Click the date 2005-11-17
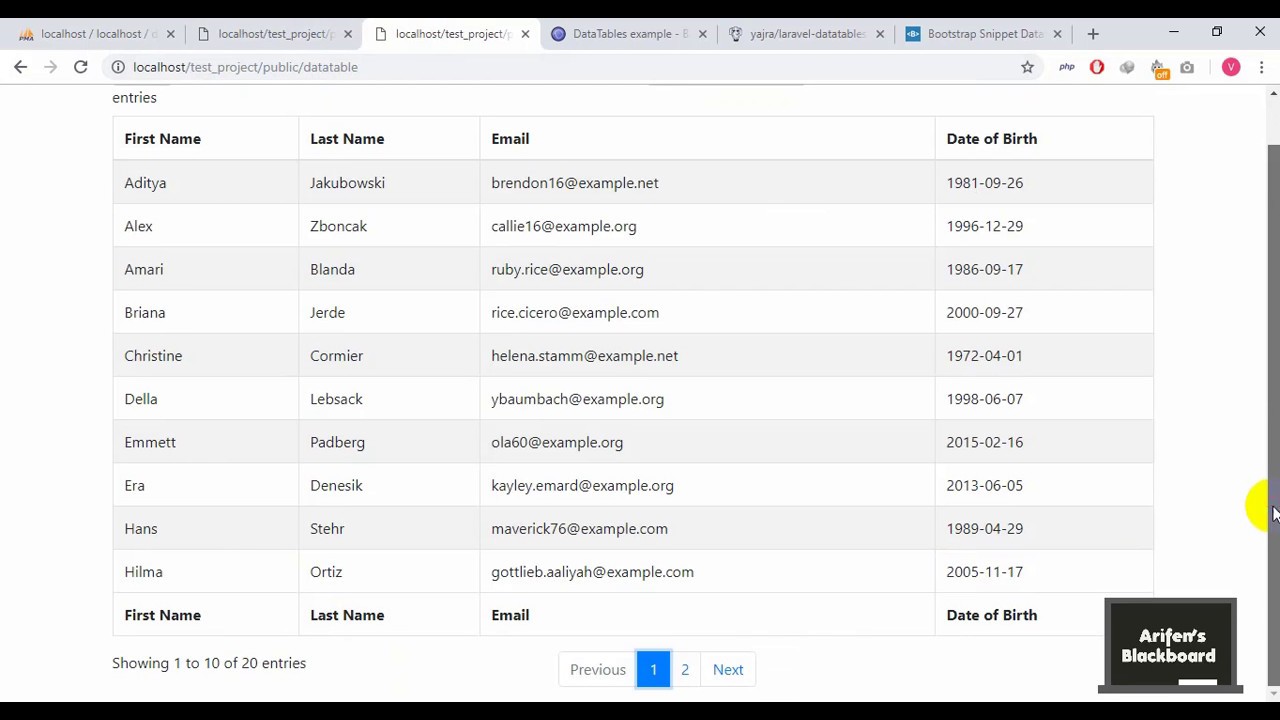Screen dimensions: 1280x720 [x=984, y=572]
